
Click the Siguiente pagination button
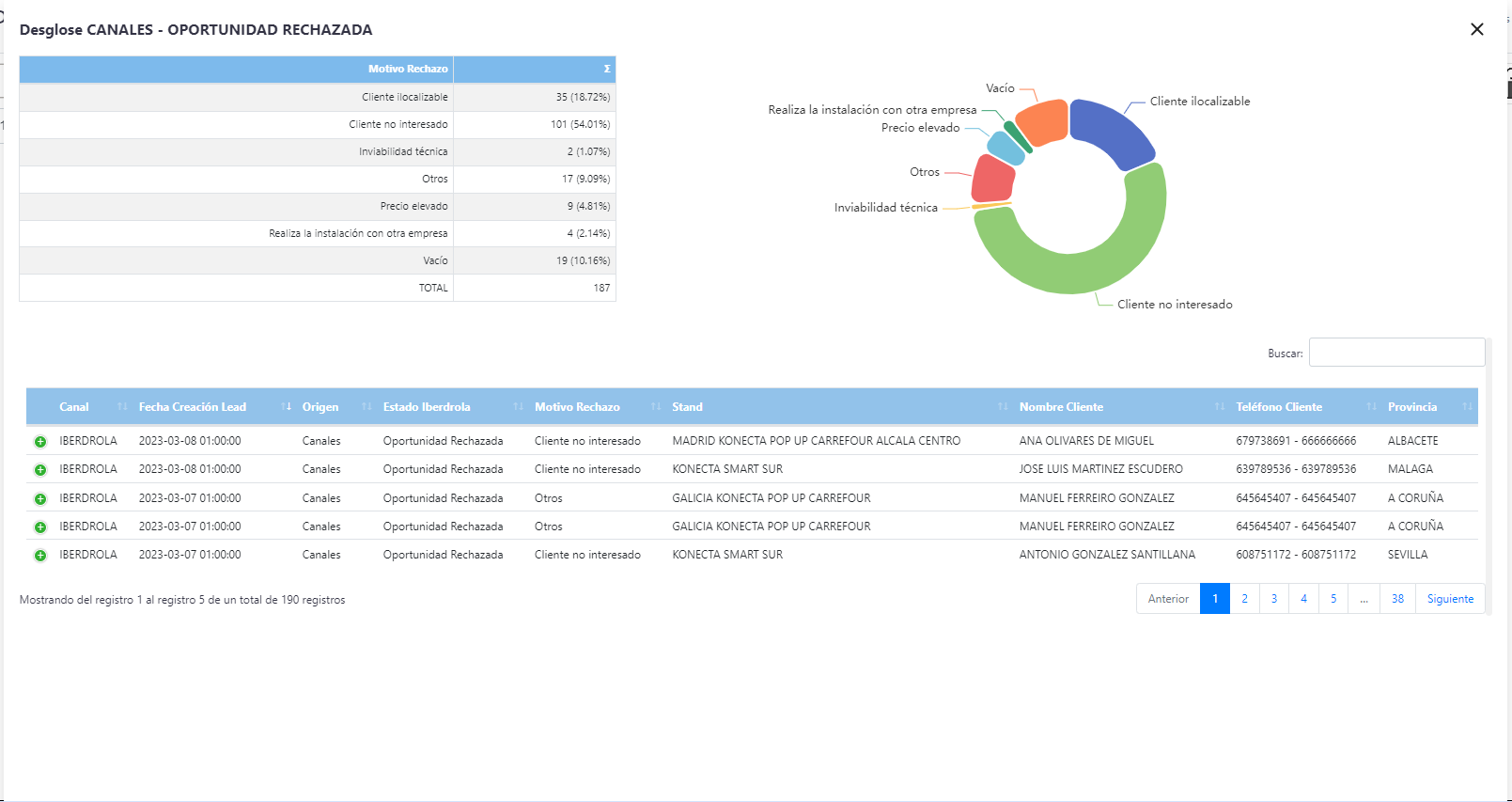(x=1450, y=599)
